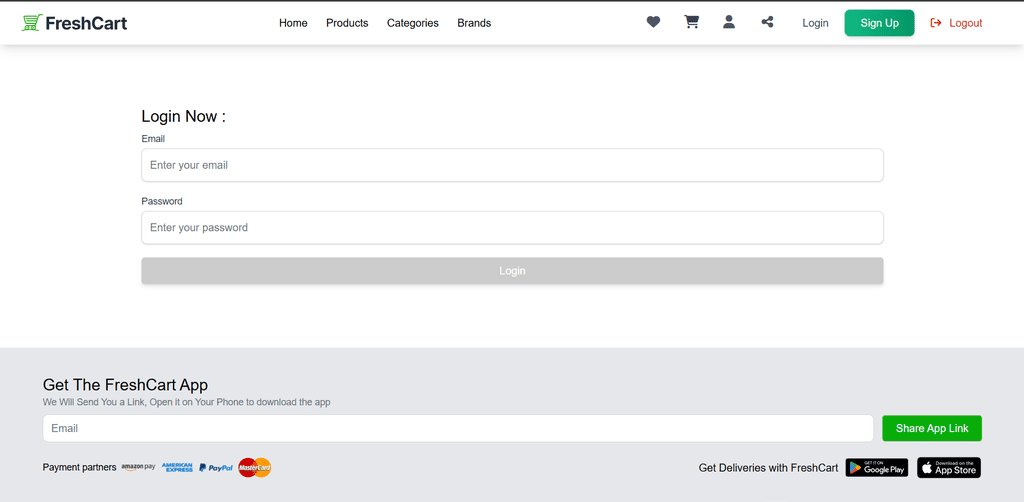The height and width of the screenshot is (502, 1024).
Task: Open the Categories menu item
Action: point(413,23)
